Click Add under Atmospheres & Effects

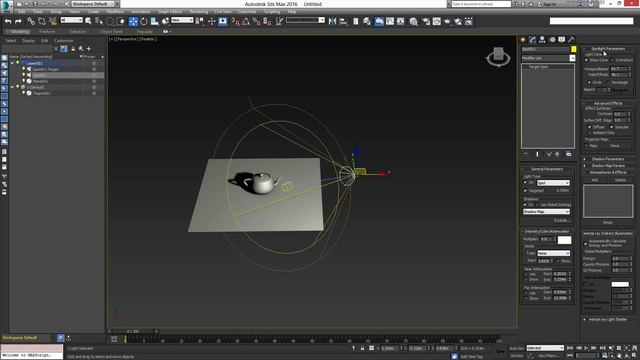point(595,180)
